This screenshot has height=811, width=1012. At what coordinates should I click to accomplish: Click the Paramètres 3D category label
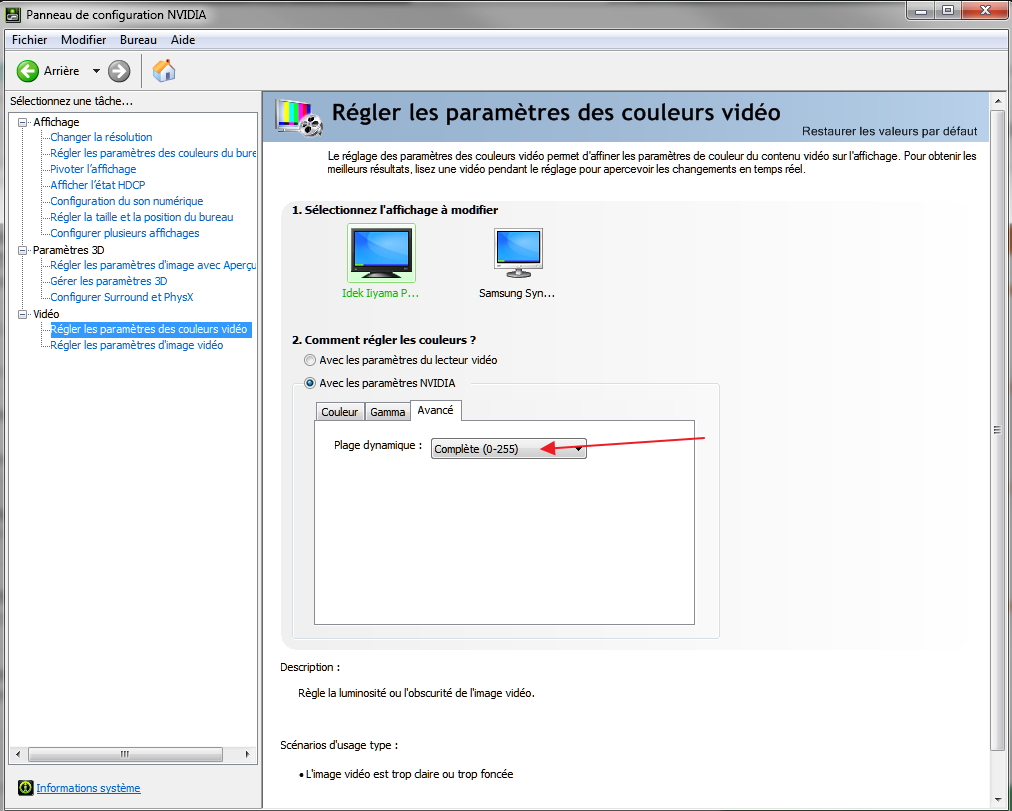(x=68, y=250)
